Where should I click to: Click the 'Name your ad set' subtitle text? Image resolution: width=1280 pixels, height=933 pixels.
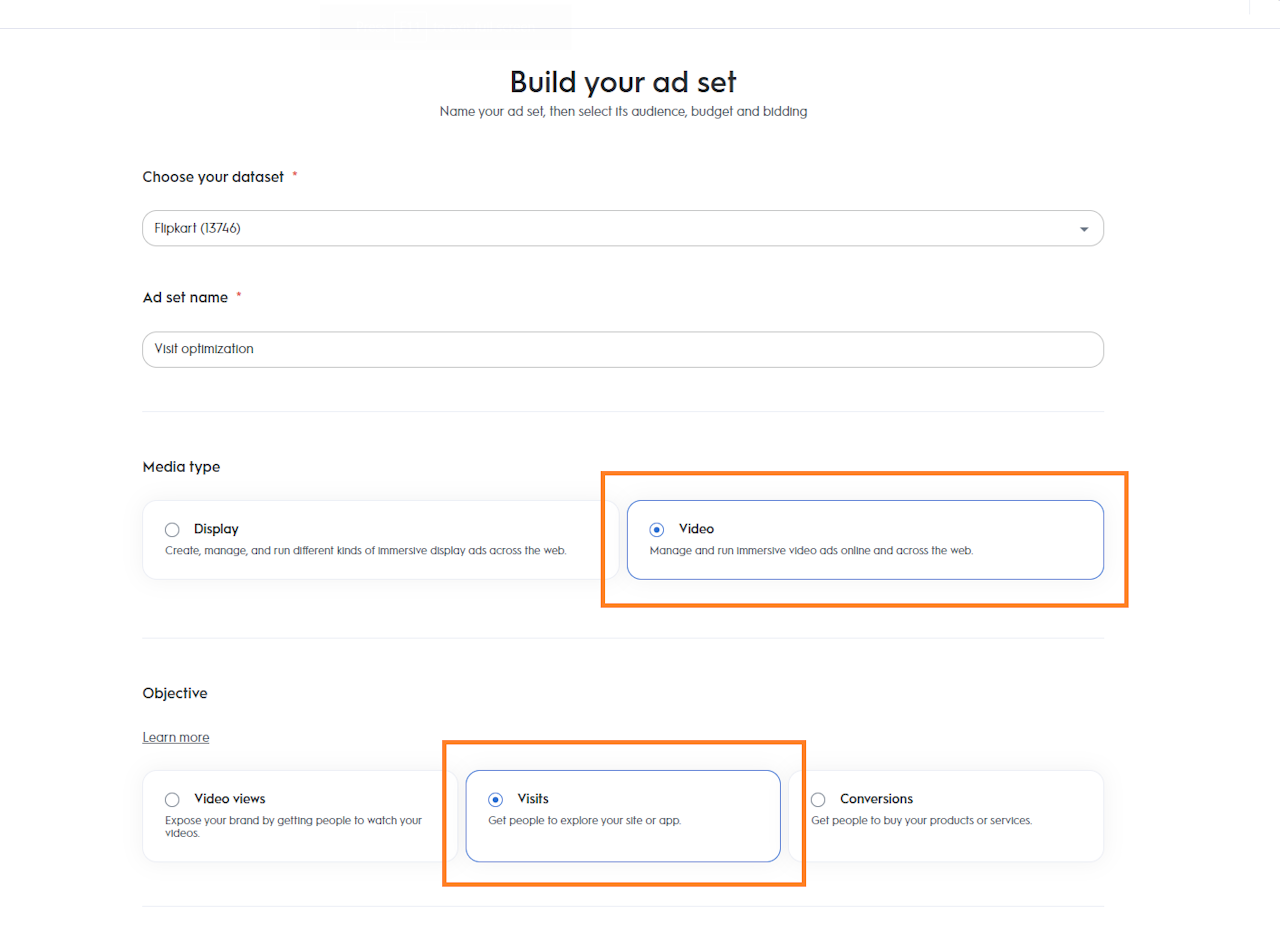tap(623, 112)
